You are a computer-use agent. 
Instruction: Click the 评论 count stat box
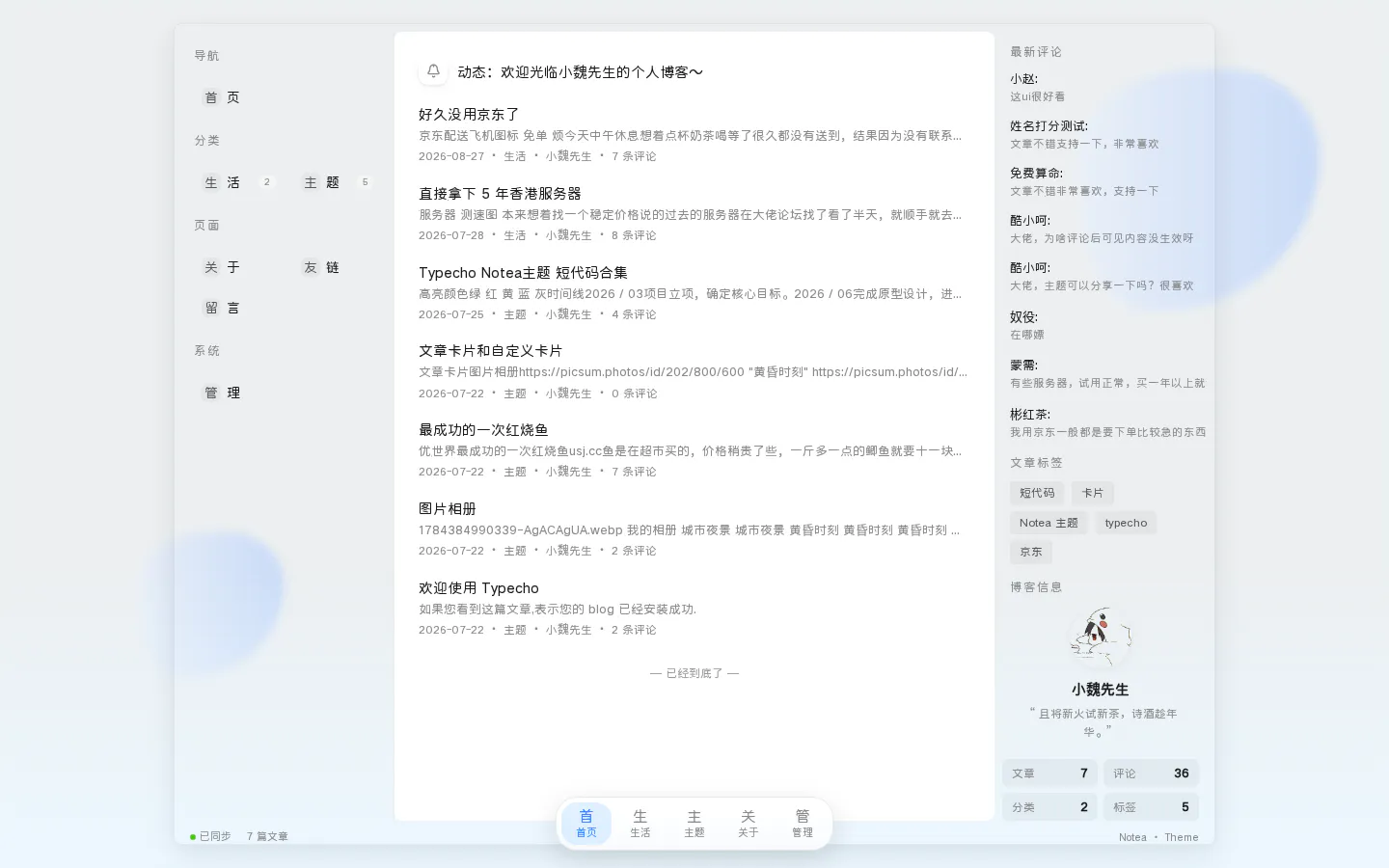click(1151, 773)
